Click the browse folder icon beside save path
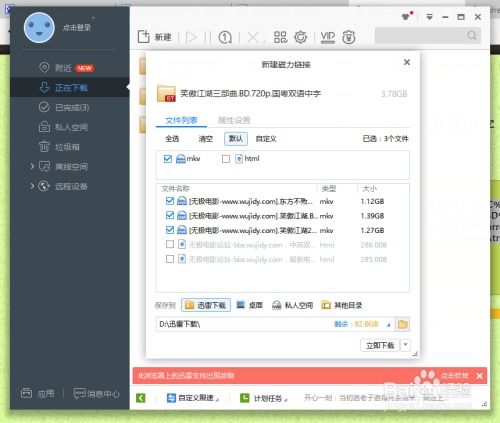500x423 pixels. tap(403, 324)
